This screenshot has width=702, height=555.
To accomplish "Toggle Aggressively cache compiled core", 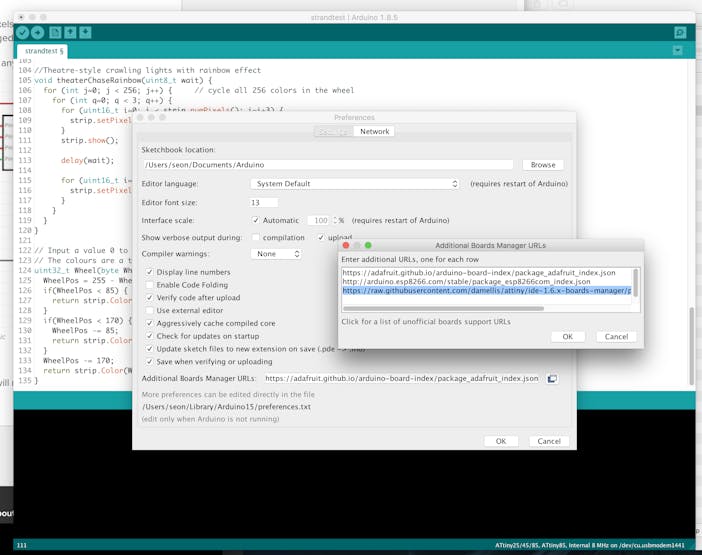I will click(x=150, y=323).
